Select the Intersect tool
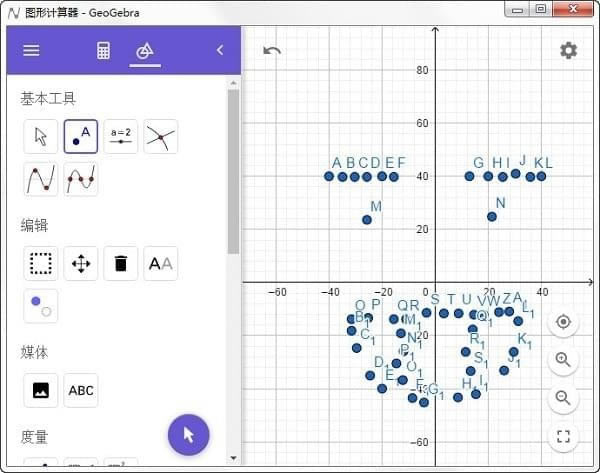 [160, 137]
